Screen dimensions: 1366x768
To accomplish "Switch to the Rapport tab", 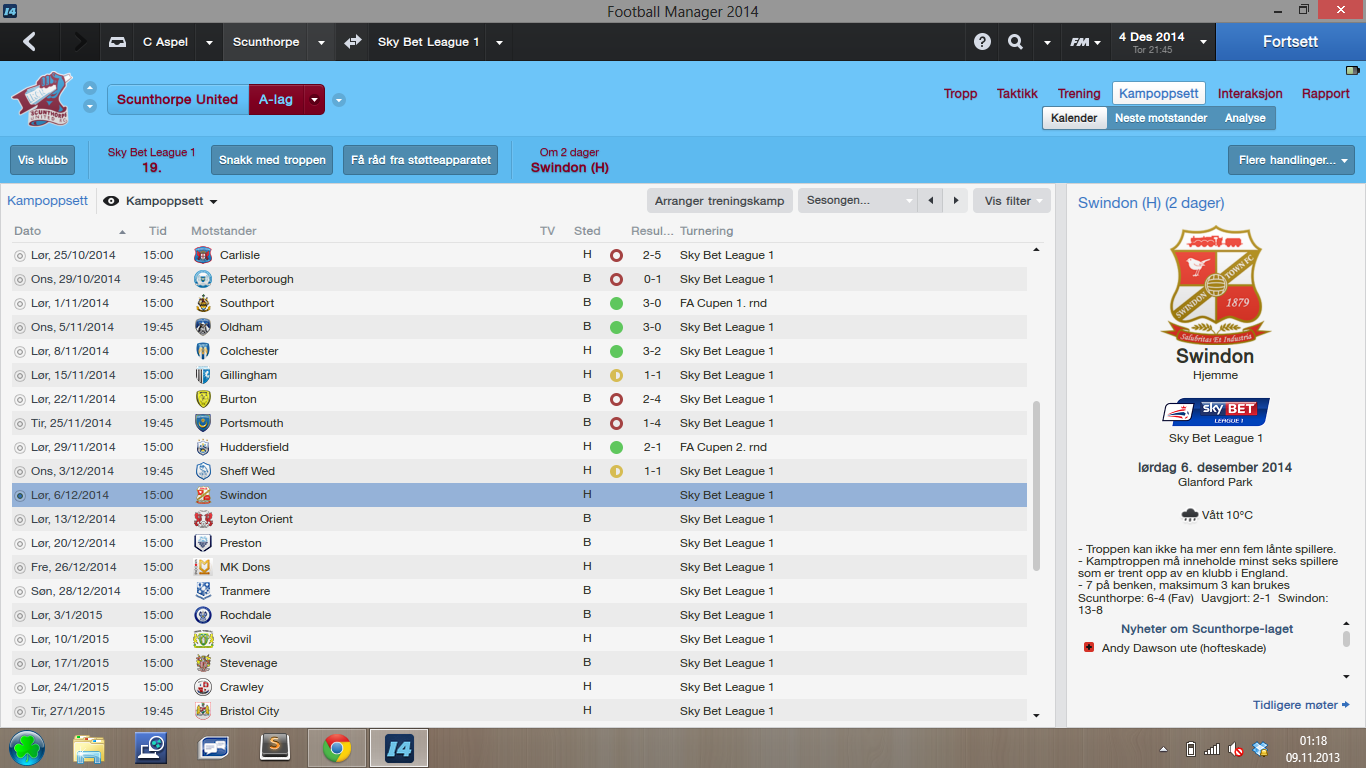I will point(1326,93).
